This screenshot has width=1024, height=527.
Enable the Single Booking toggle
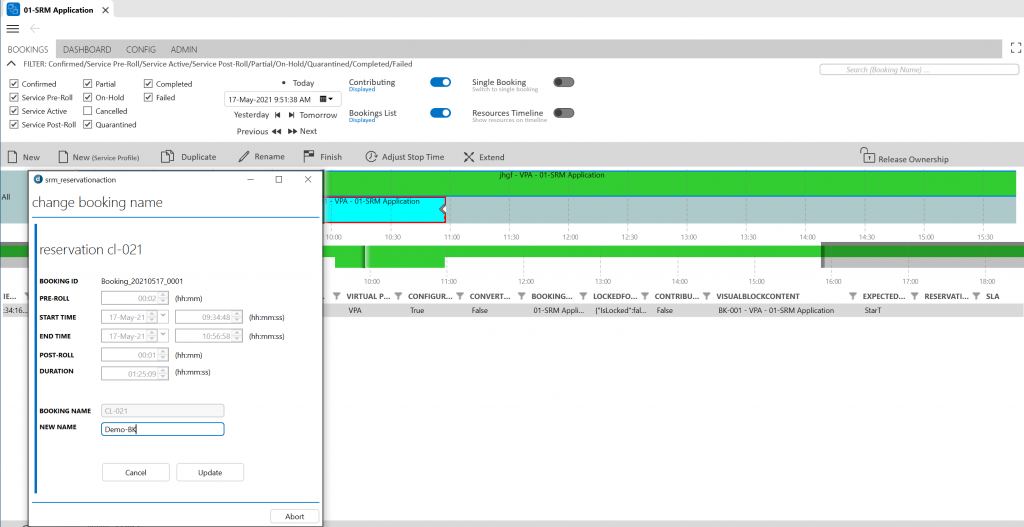pyautogui.click(x=564, y=82)
